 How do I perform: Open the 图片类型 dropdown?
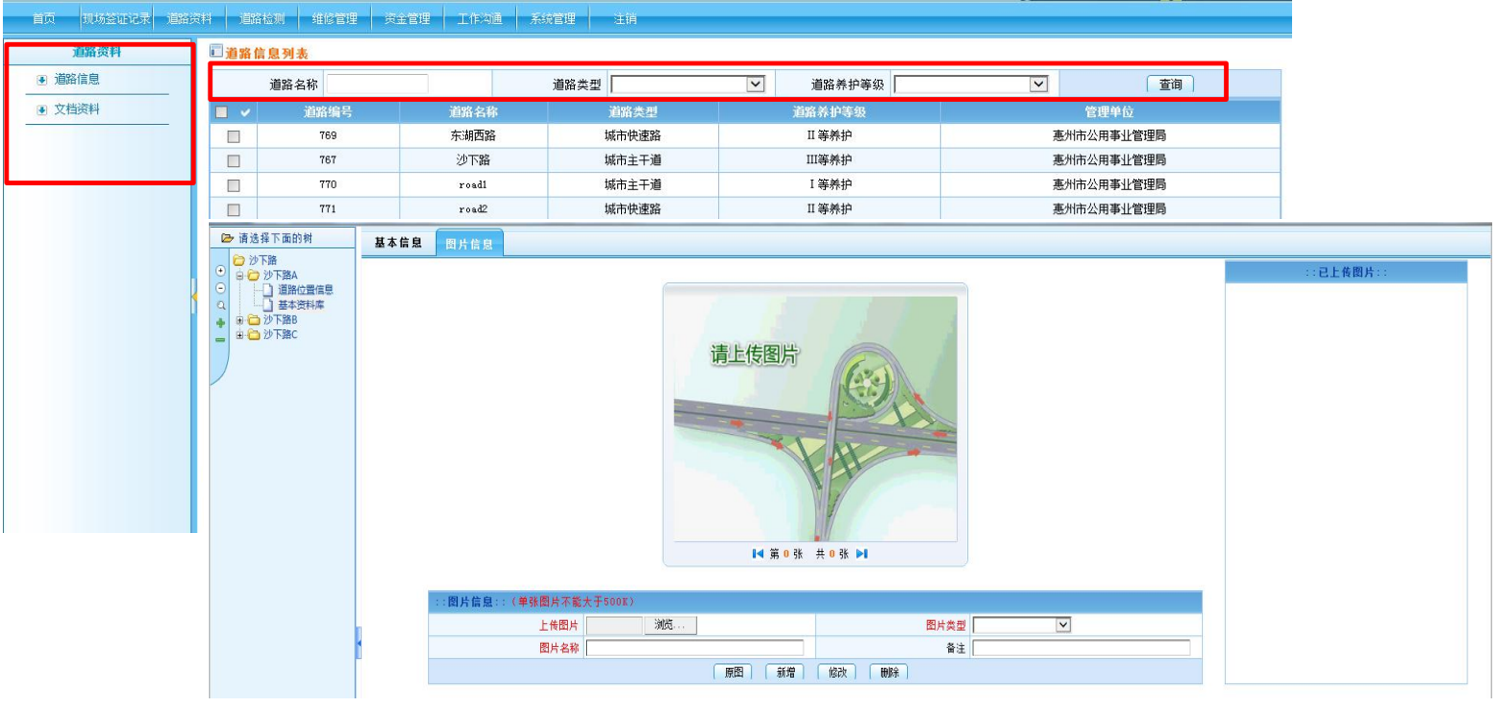tap(1021, 625)
